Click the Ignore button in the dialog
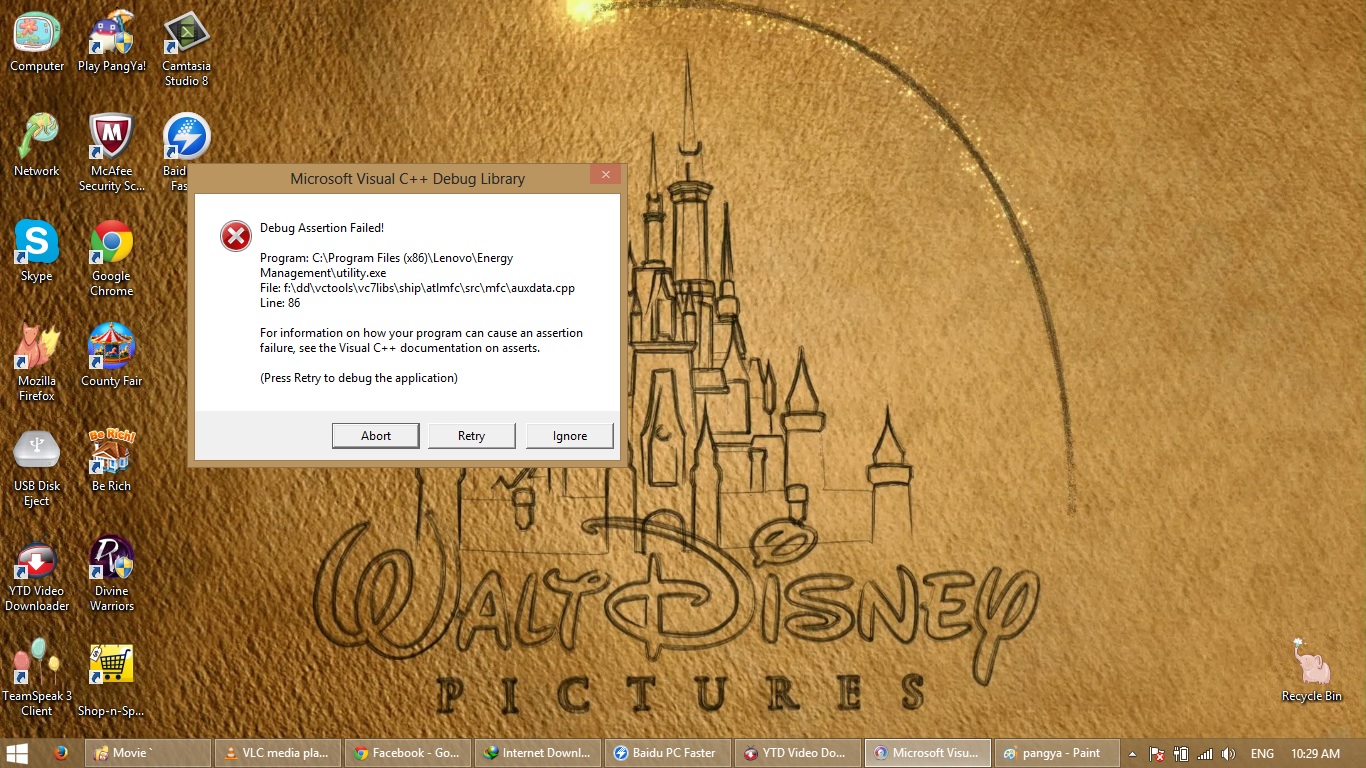Image resolution: width=1366 pixels, height=768 pixels. (x=570, y=436)
